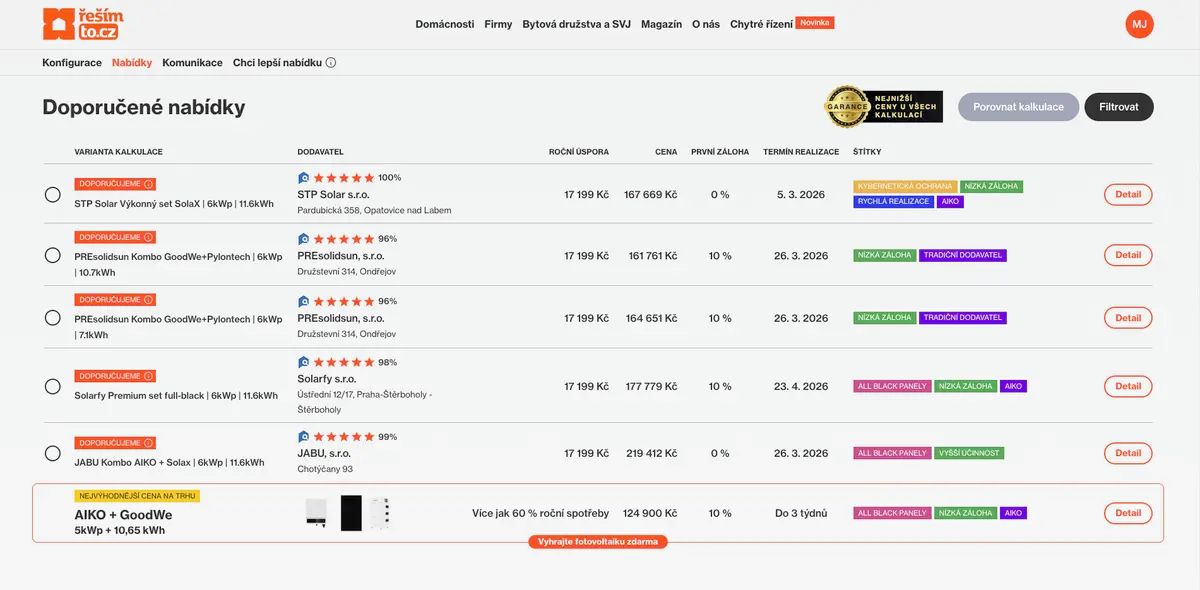
Task: Click verified supplier icon beside Solarfy rating
Action: click(x=303, y=362)
